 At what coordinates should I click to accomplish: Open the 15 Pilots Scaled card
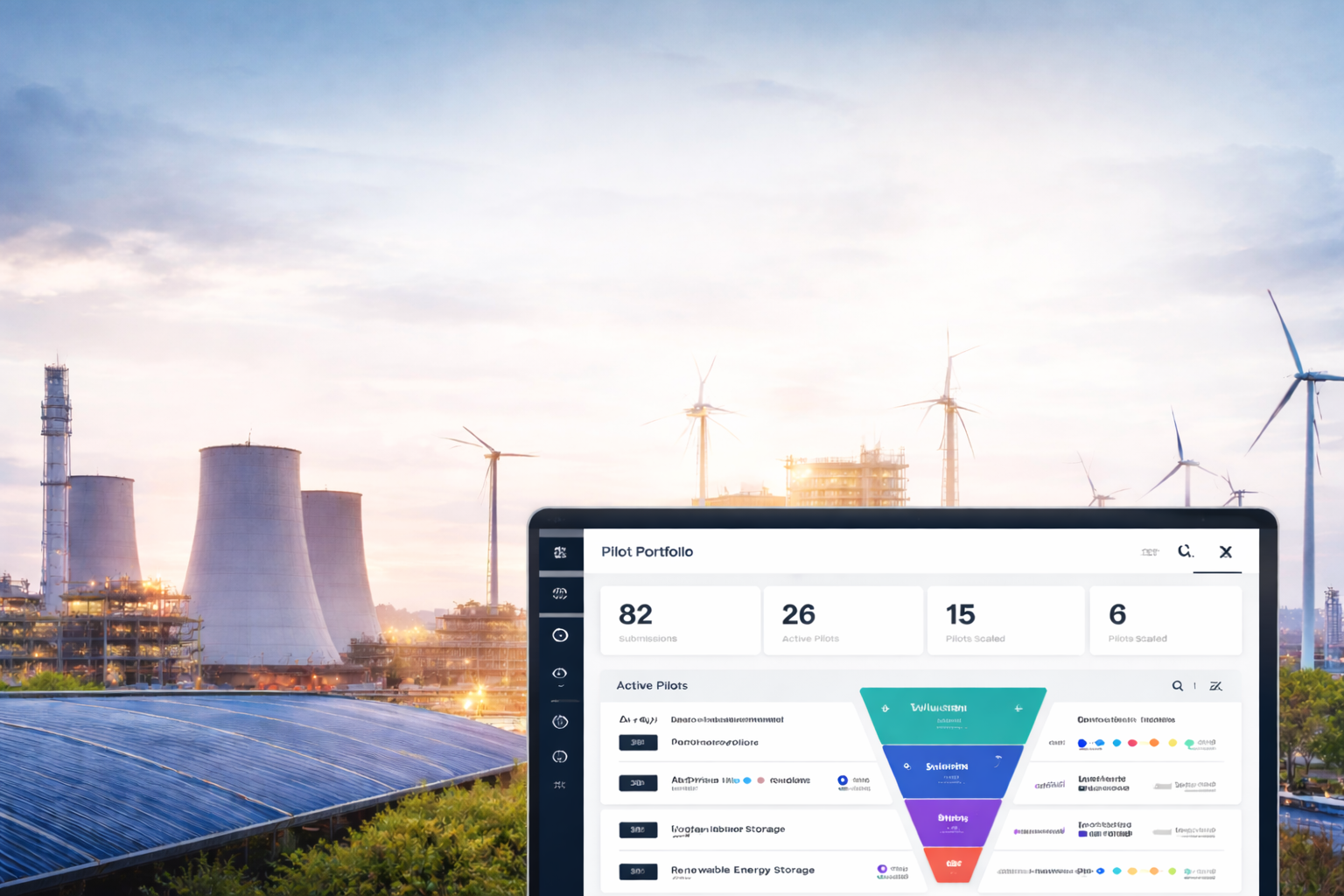1005,620
